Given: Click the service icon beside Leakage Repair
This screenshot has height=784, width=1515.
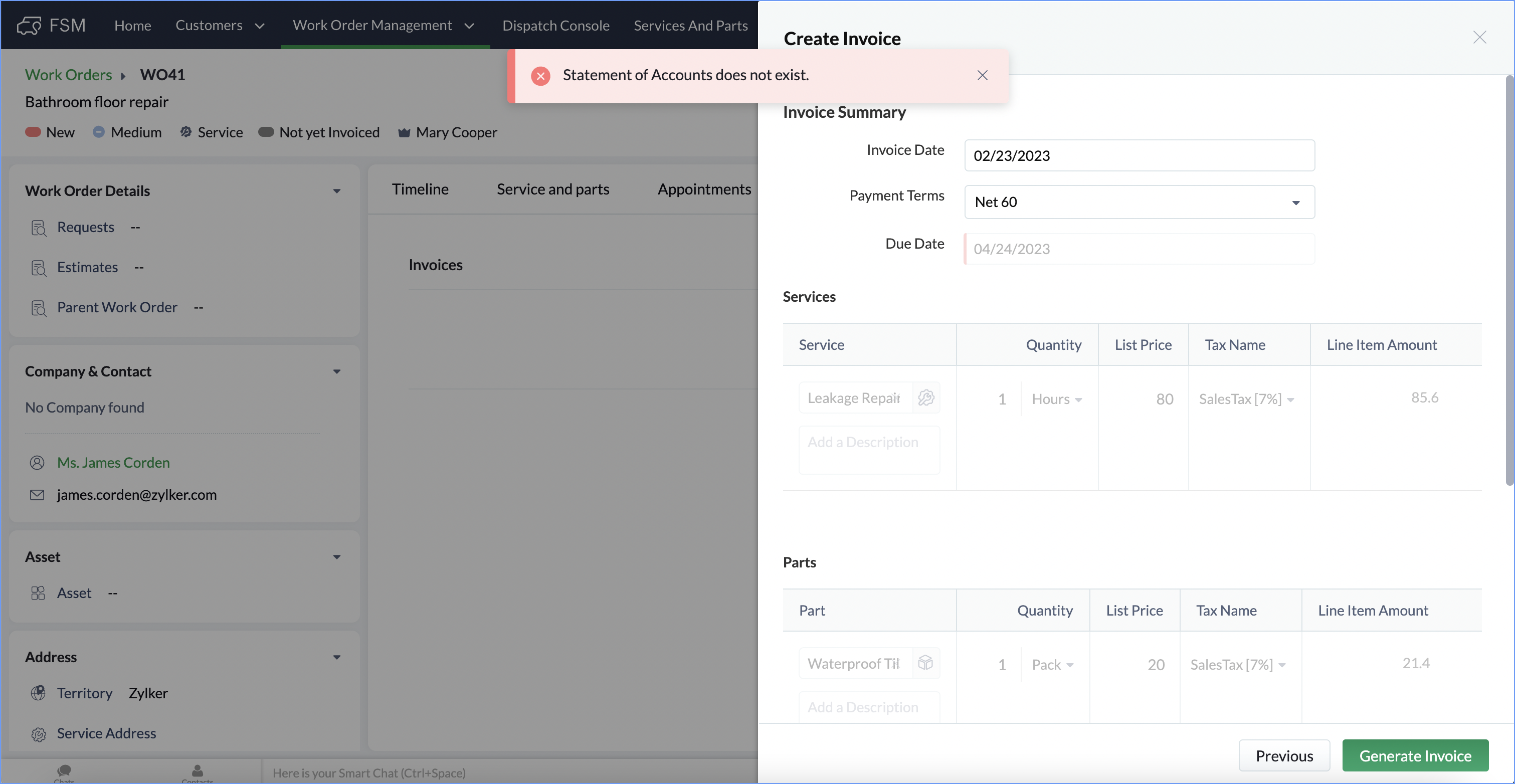Looking at the screenshot, I should click(926, 398).
